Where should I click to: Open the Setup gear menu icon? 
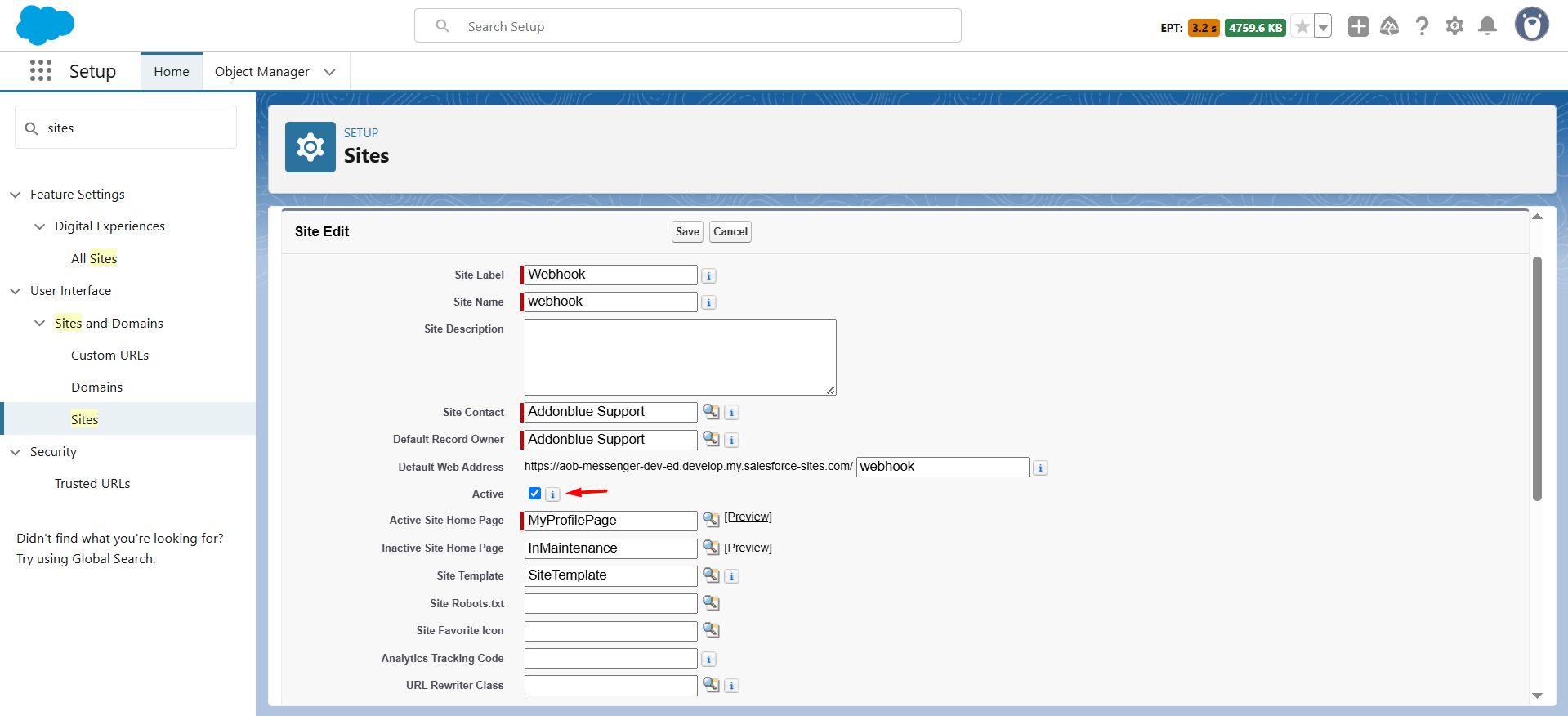coord(1454,26)
